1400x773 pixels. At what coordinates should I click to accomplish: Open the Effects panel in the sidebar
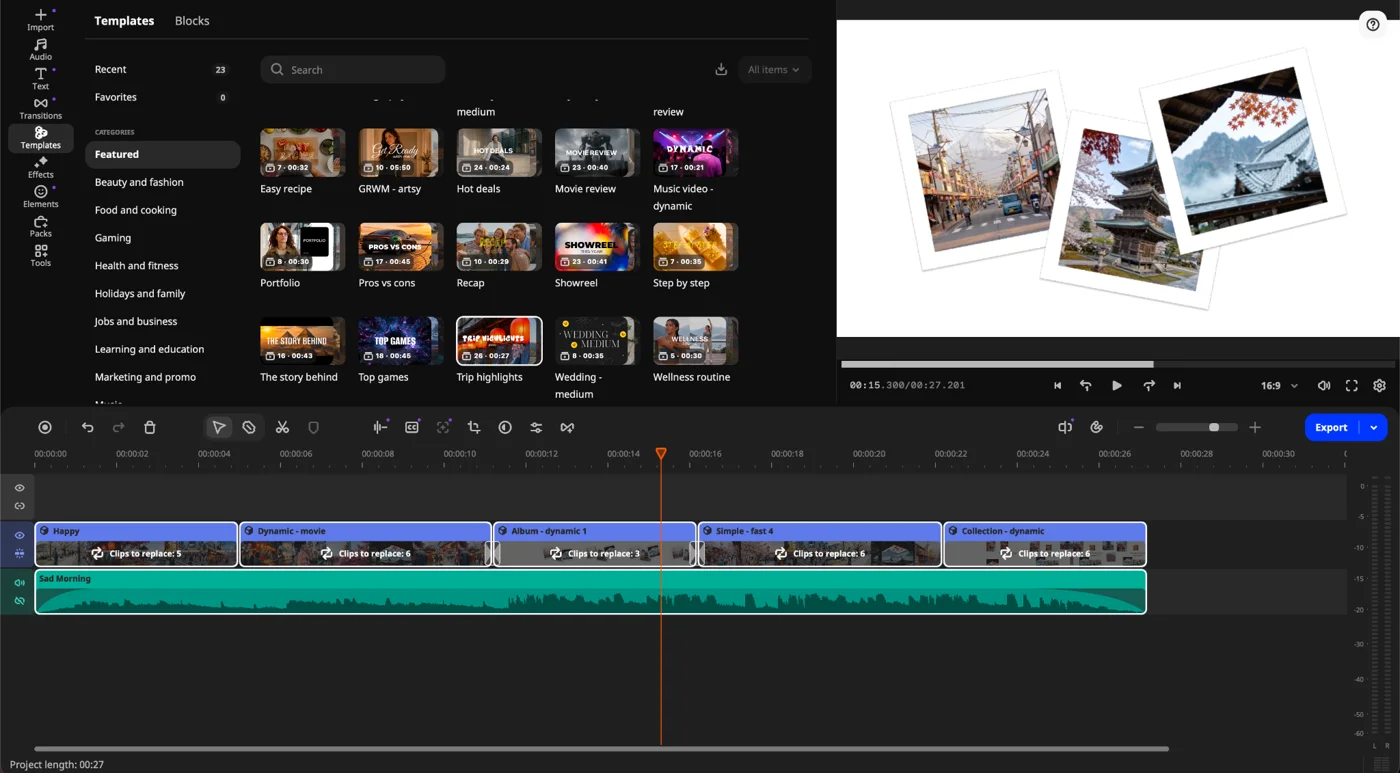click(x=40, y=167)
